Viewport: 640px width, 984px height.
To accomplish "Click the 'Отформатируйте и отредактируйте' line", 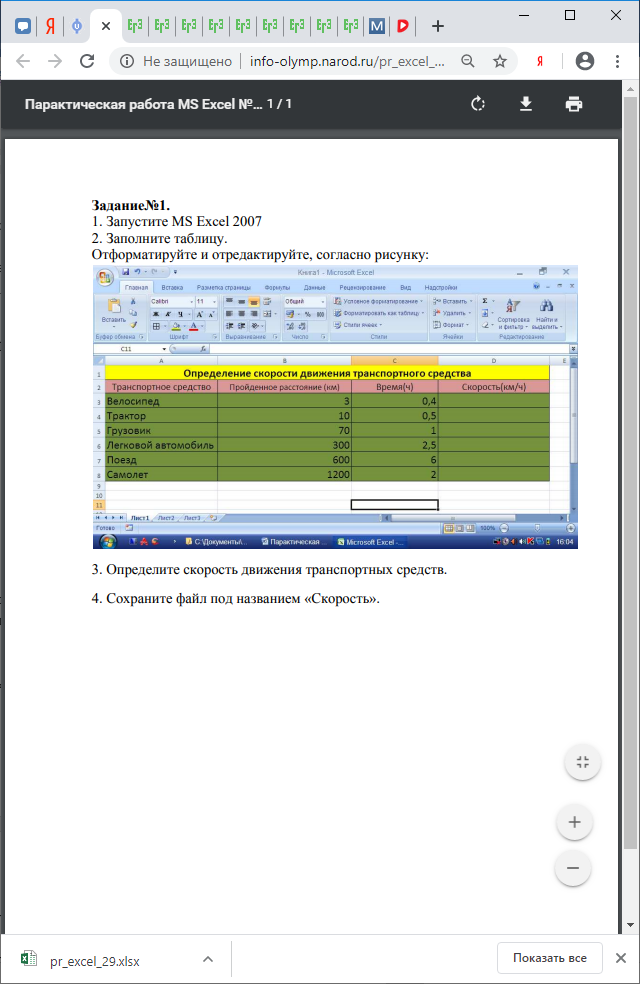I will [x=260, y=255].
